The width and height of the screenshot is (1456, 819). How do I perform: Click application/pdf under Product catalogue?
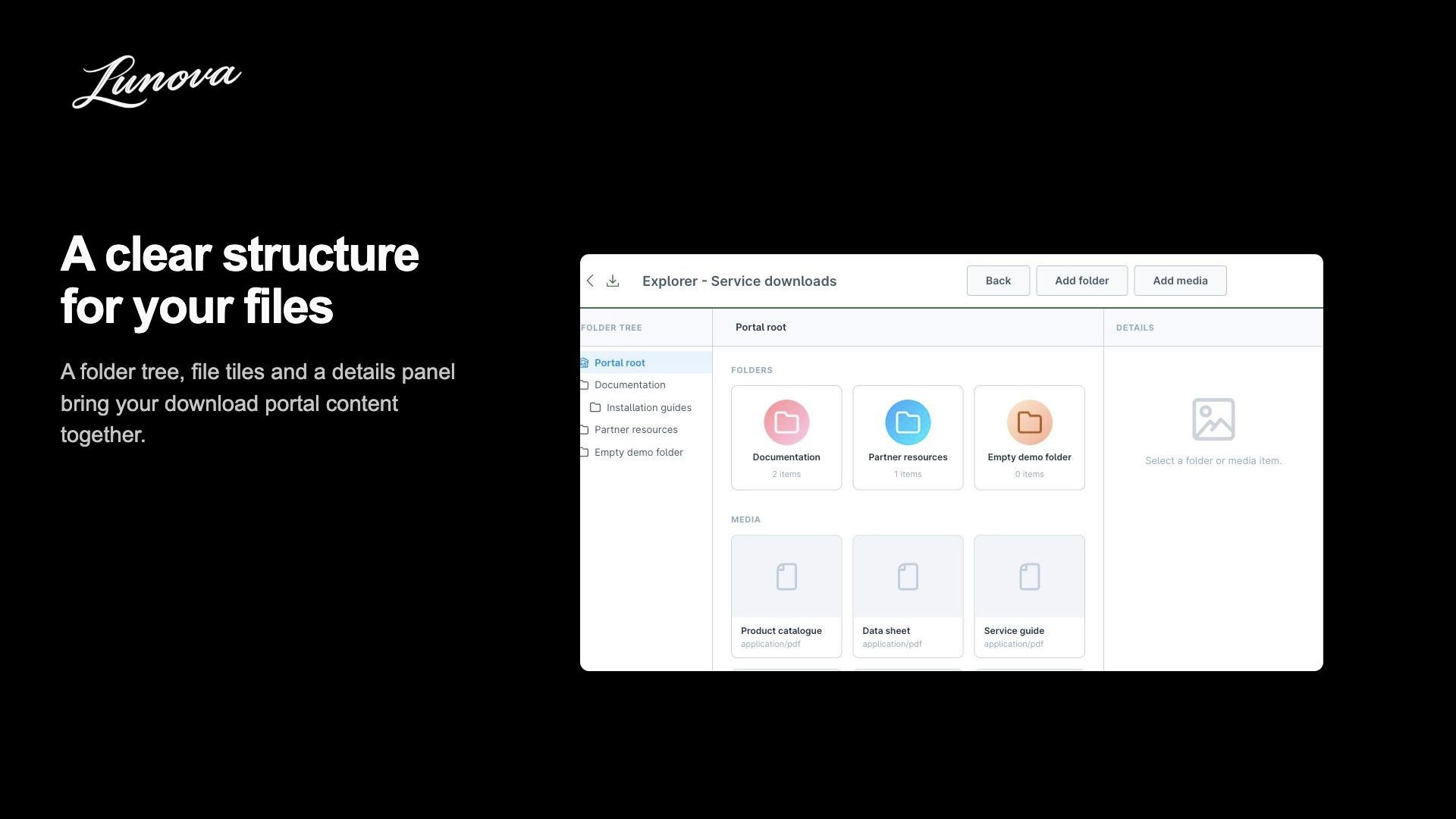point(770,645)
